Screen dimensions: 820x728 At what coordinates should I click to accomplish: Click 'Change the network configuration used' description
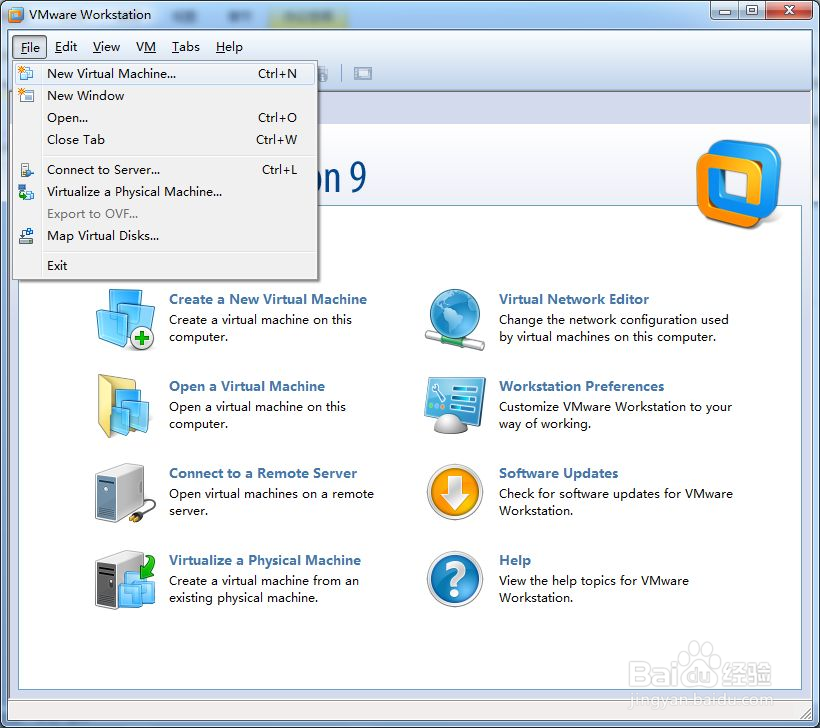tap(613, 320)
